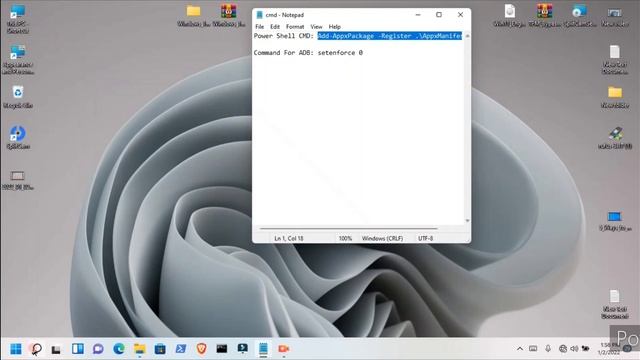Open volume speaker tray icon

pos(574,349)
